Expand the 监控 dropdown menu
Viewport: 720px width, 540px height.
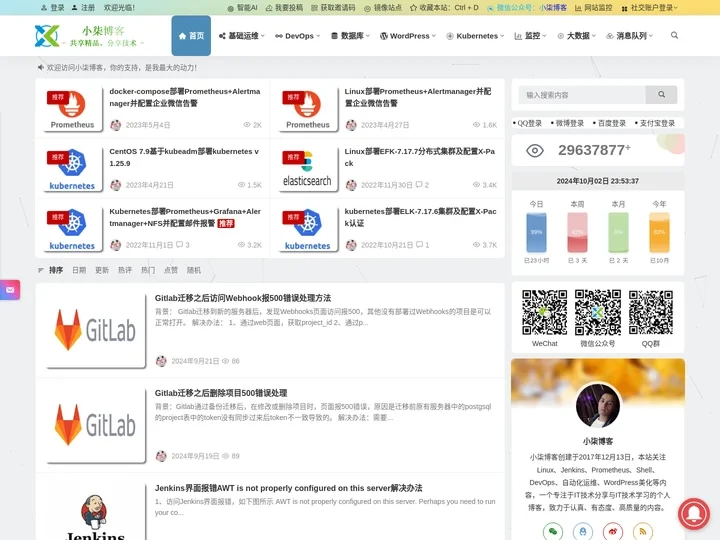click(x=530, y=36)
